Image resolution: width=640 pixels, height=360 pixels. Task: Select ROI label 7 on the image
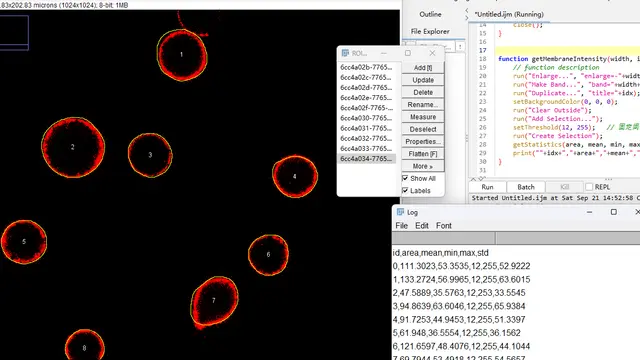point(213,300)
